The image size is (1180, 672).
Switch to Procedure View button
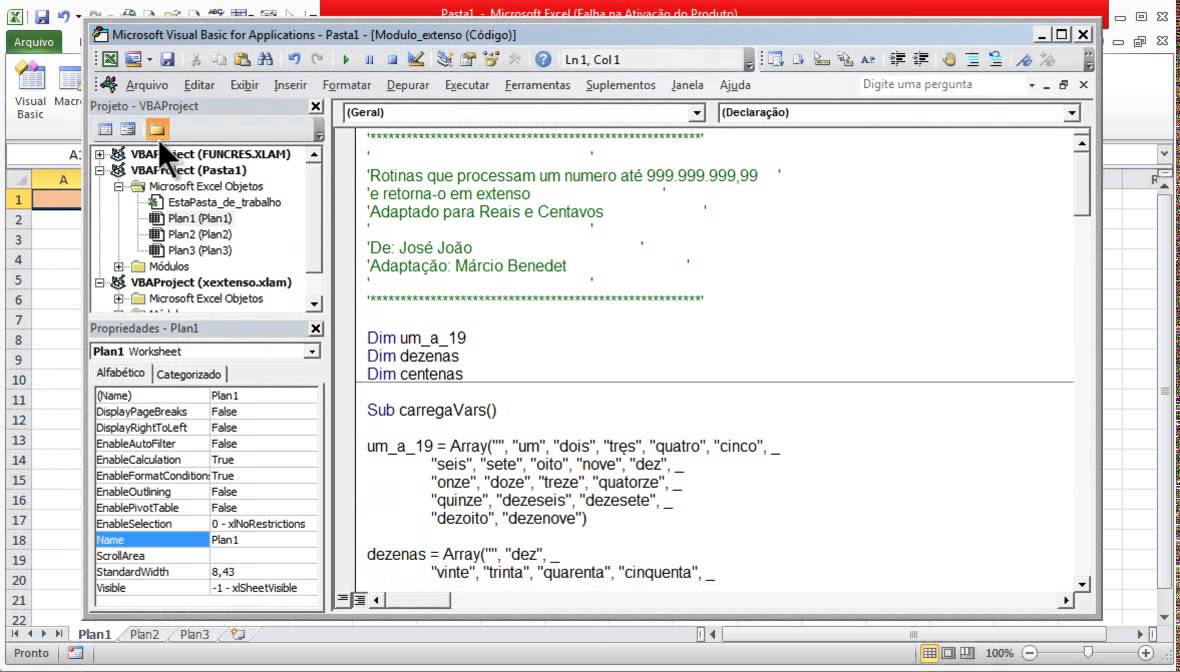(343, 600)
